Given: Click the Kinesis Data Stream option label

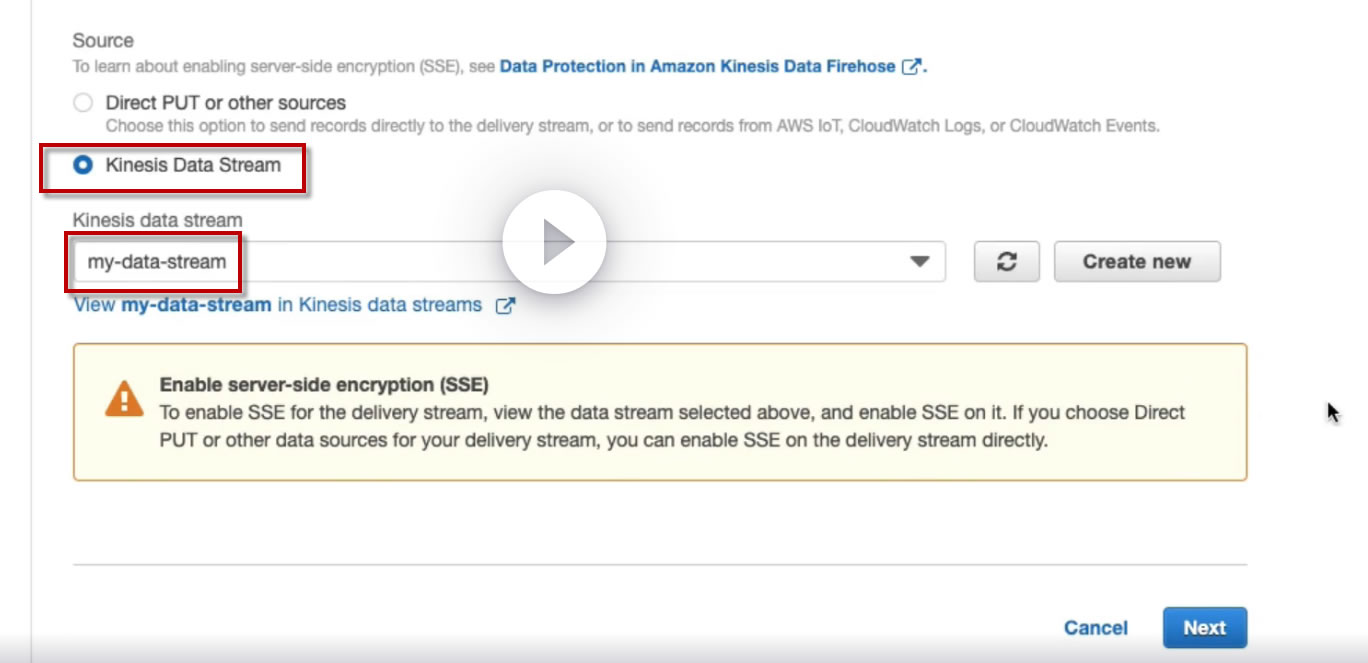Looking at the screenshot, I should [x=193, y=165].
